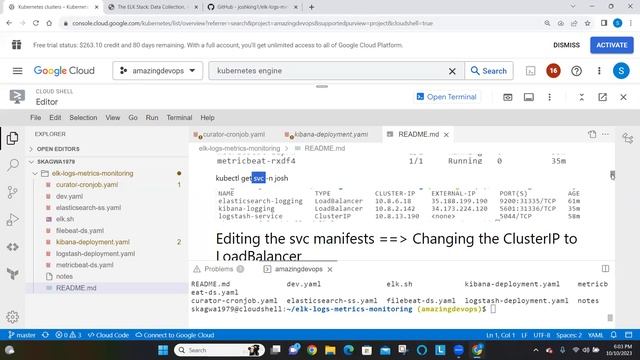Click the Search button
Image resolution: width=640 pixels, height=360 pixels.
[489, 71]
